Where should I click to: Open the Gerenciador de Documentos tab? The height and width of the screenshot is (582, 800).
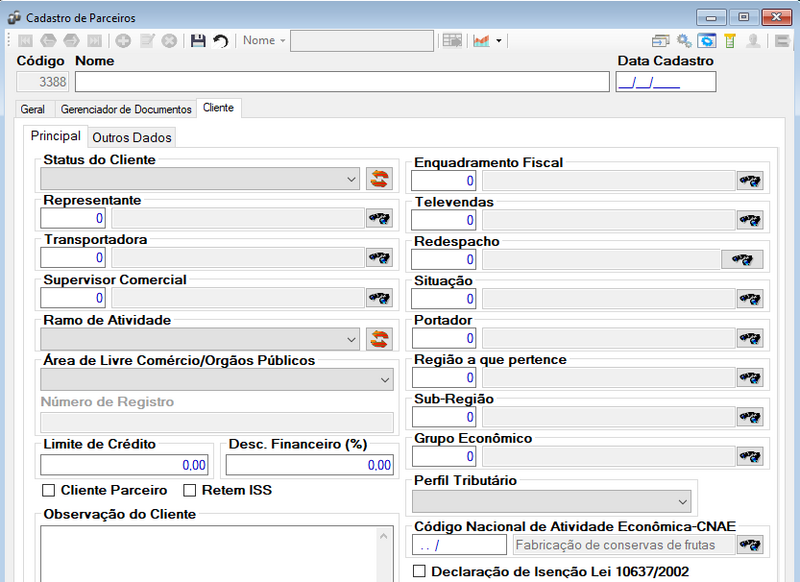click(x=126, y=109)
